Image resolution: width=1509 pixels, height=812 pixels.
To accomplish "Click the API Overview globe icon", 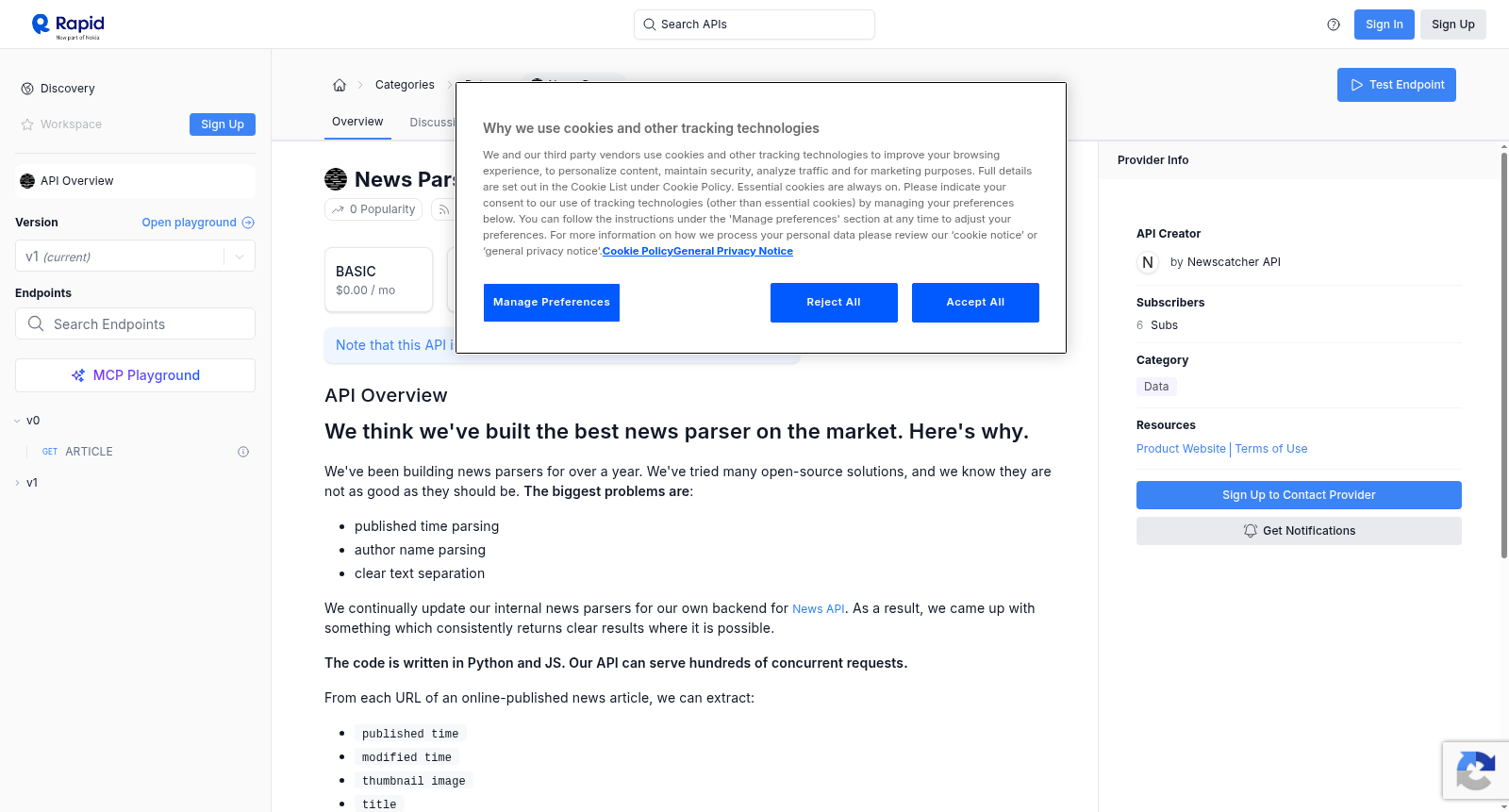I will coord(27,181).
